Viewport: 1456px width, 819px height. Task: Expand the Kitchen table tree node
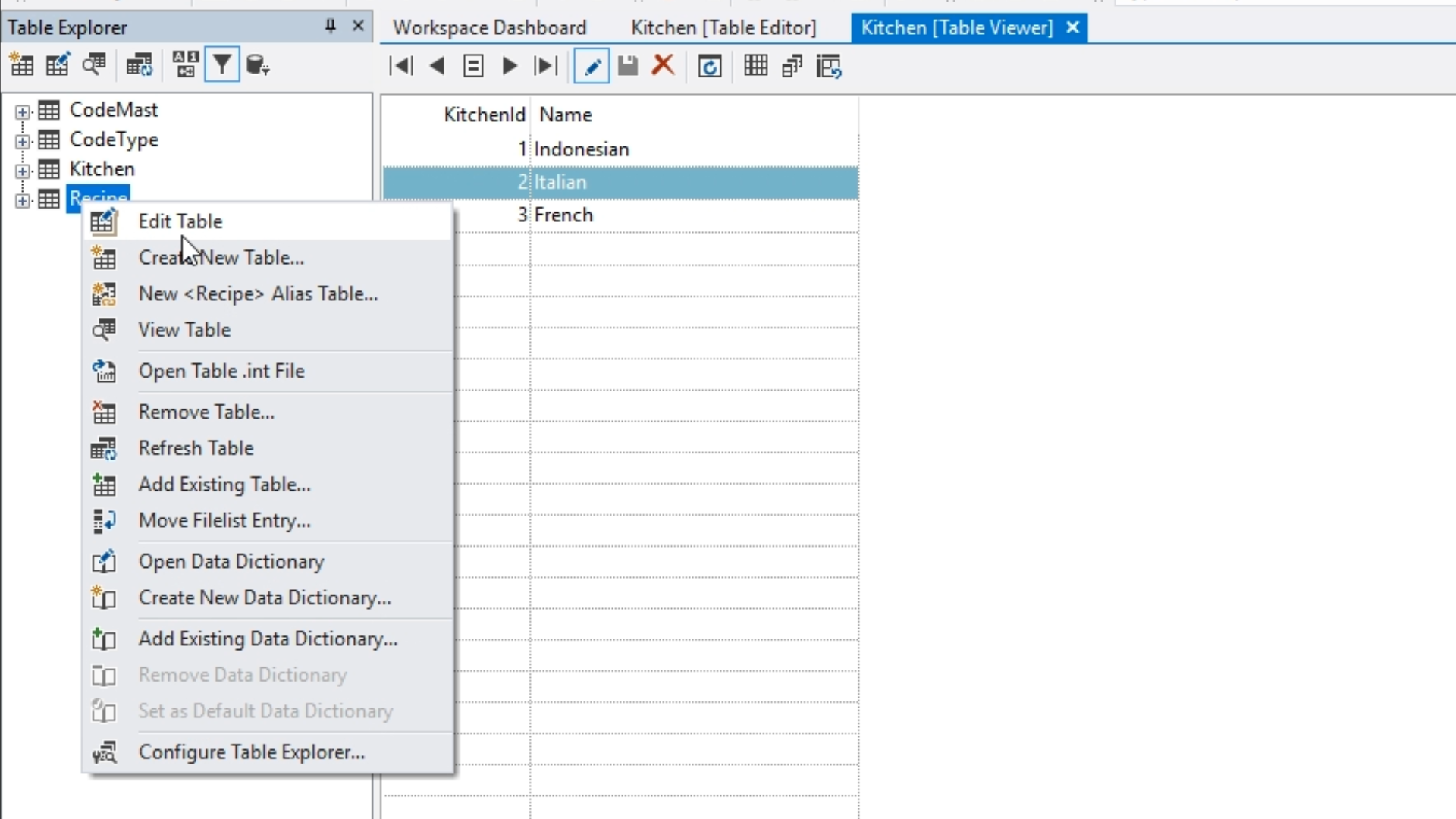click(x=23, y=171)
